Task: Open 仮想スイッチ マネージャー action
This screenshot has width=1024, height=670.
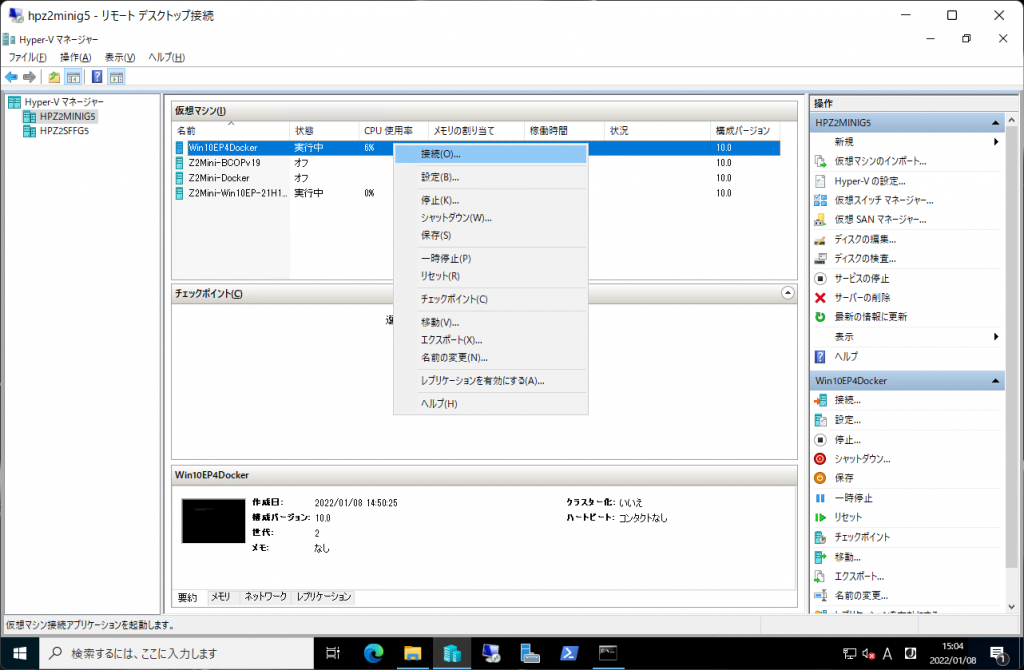Action: click(884, 200)
